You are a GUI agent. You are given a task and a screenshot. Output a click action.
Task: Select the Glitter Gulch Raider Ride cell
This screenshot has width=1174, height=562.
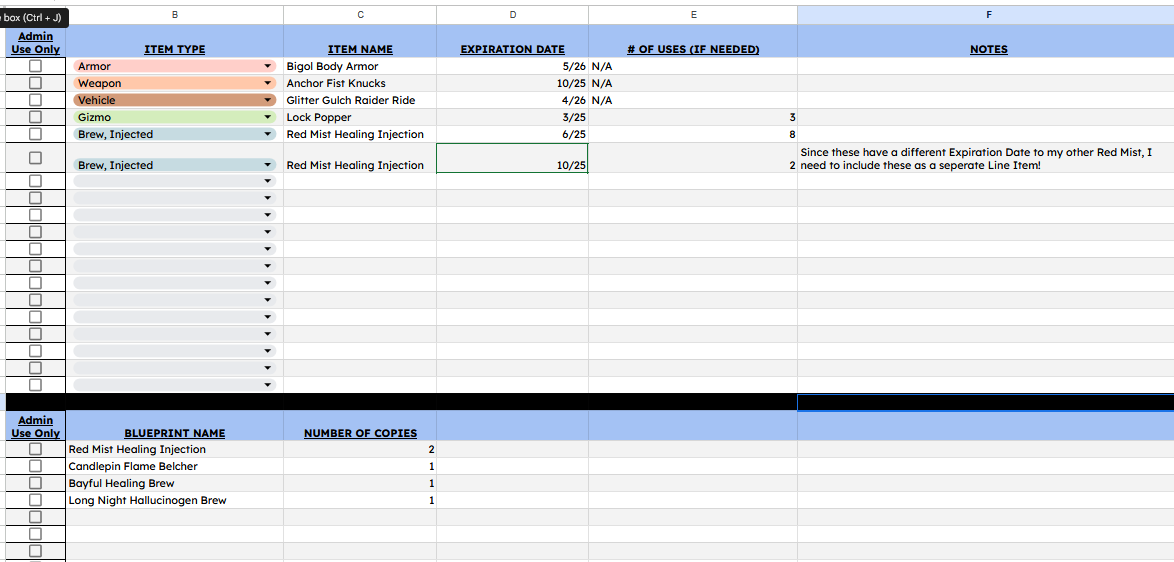pyautogui.click(x=360, y=100)
